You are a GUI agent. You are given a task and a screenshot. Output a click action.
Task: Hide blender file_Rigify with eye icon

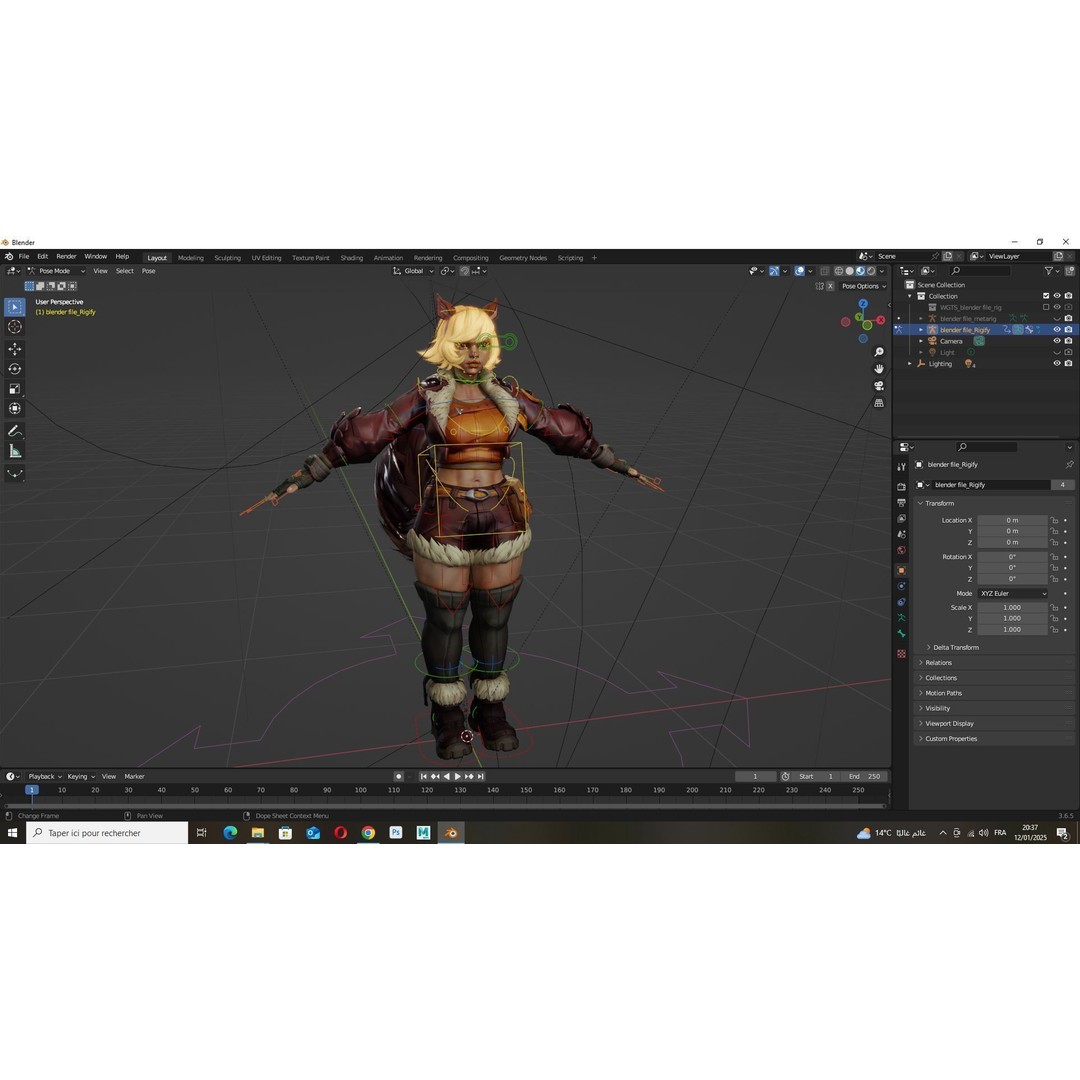(1057, 330)
